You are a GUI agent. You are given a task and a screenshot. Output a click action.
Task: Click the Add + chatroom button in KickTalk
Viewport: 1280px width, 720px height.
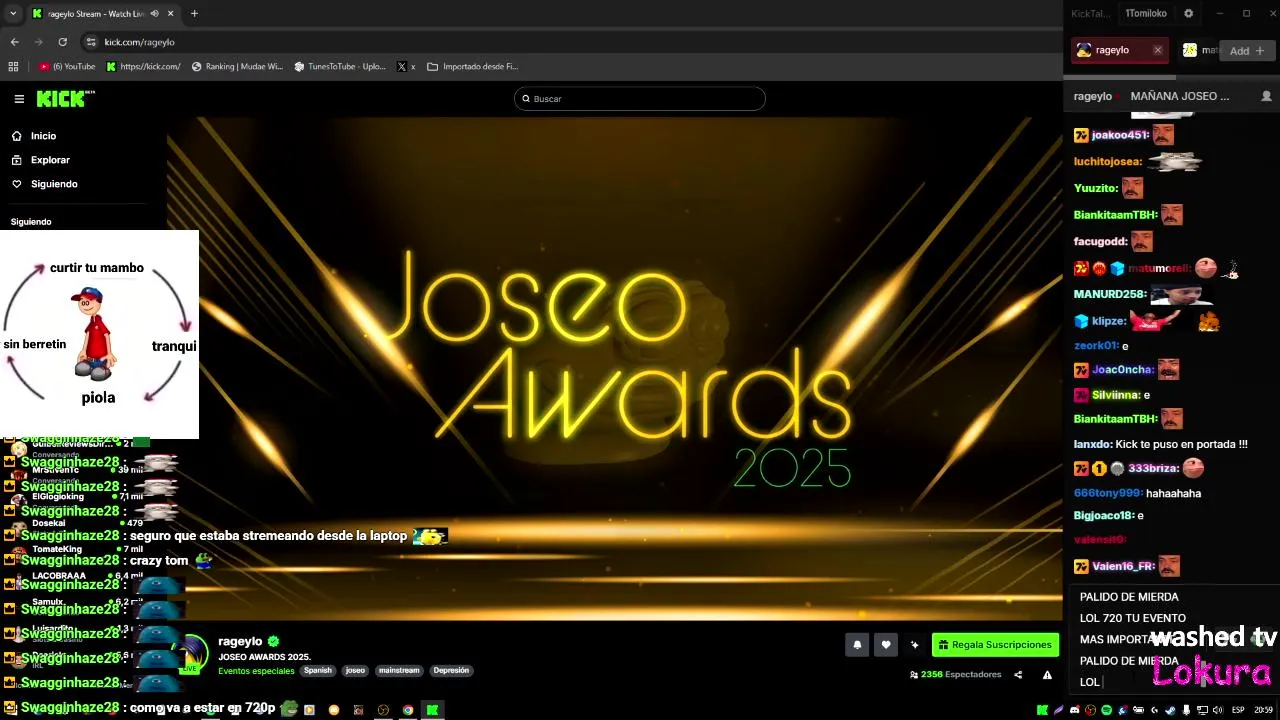tap(1246, 50)
